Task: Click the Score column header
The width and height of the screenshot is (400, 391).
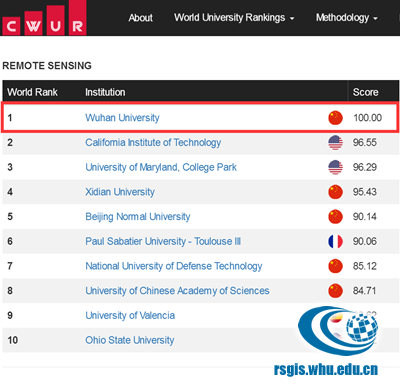Action: coord(365,92)
